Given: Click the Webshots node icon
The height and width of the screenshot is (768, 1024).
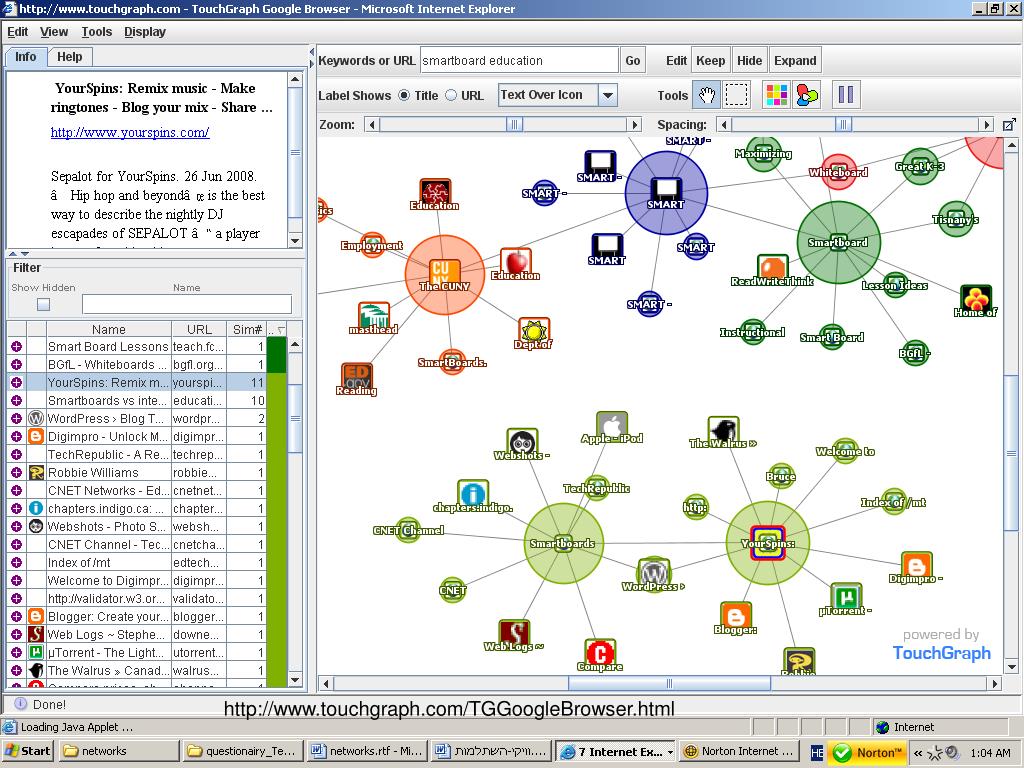Looking at the screenshot, I should pos(522,442).
